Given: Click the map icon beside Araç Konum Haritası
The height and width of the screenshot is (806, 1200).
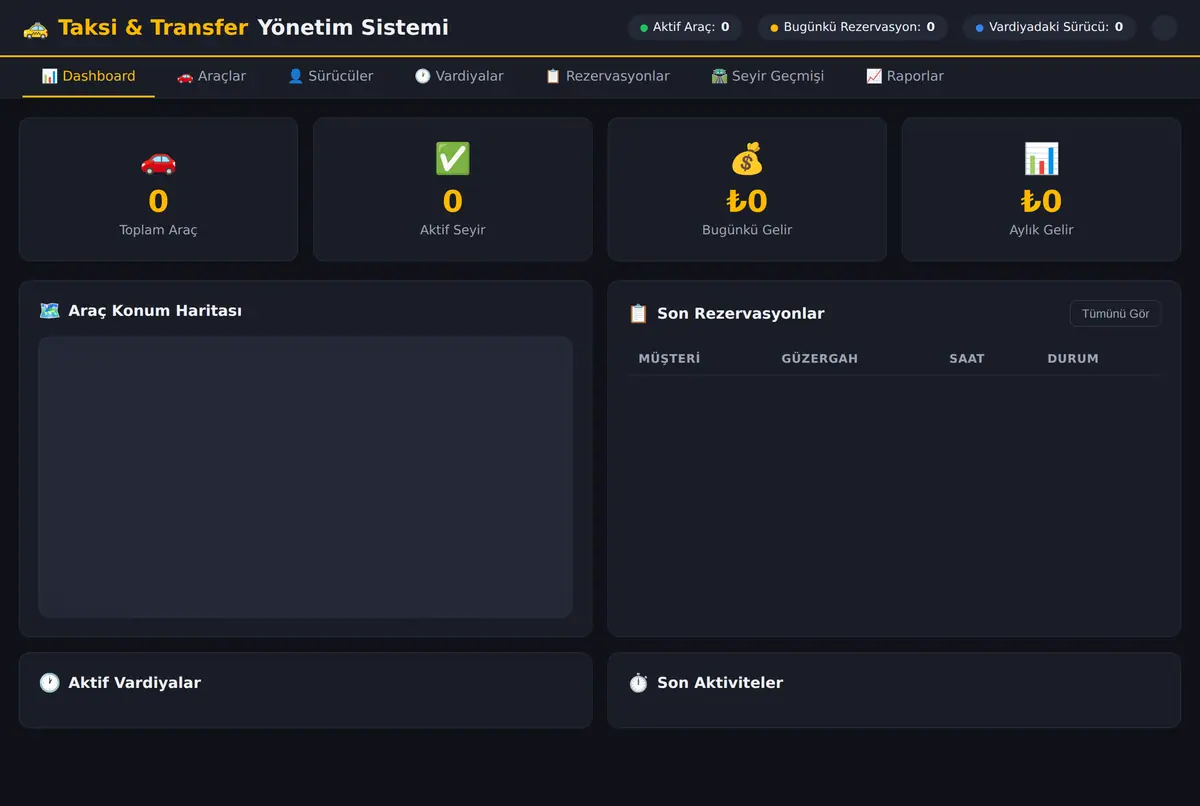Looking at the screenshot, I should pyautogui.click(x=49, y=310).
